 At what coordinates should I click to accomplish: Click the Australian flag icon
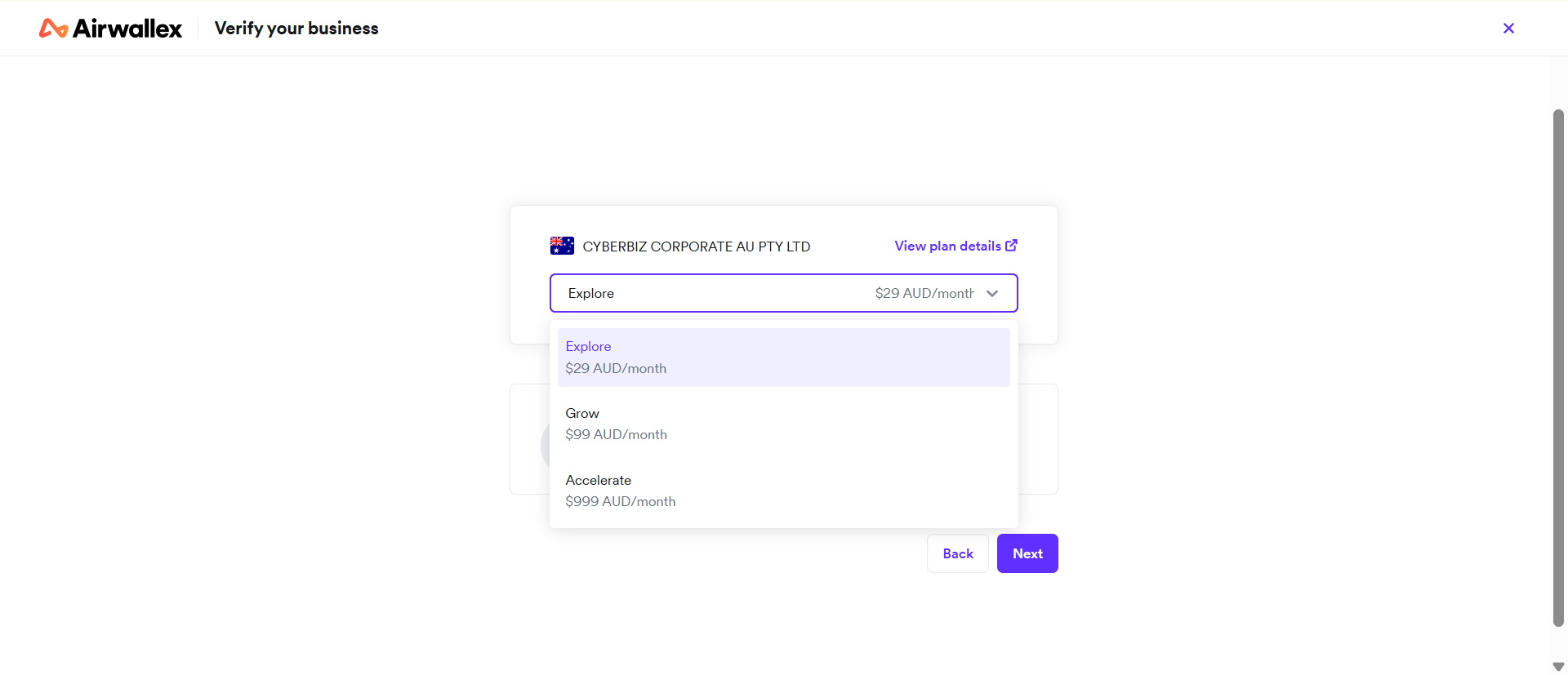[562, 246]
